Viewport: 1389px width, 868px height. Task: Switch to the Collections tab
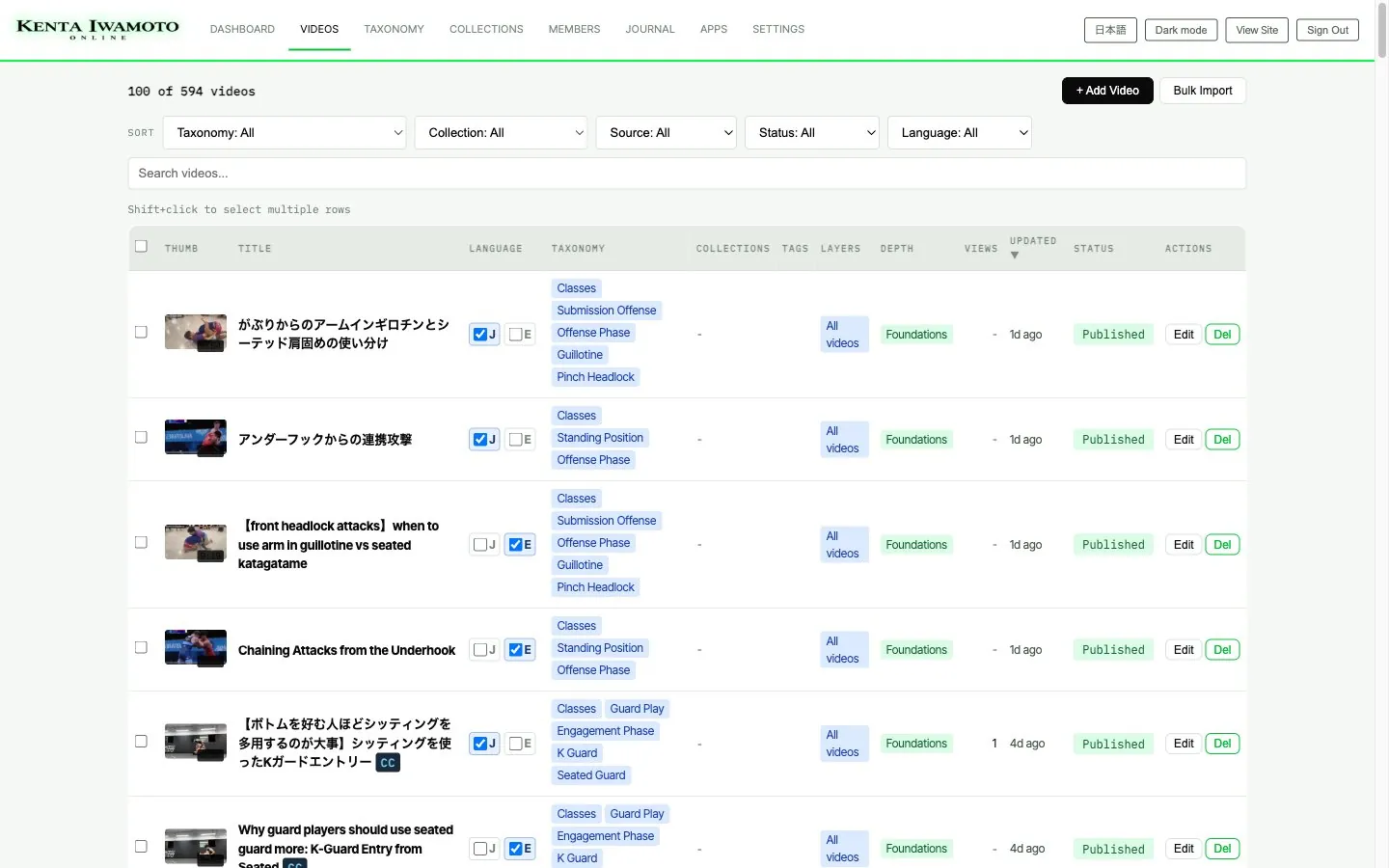click(486, 30)
